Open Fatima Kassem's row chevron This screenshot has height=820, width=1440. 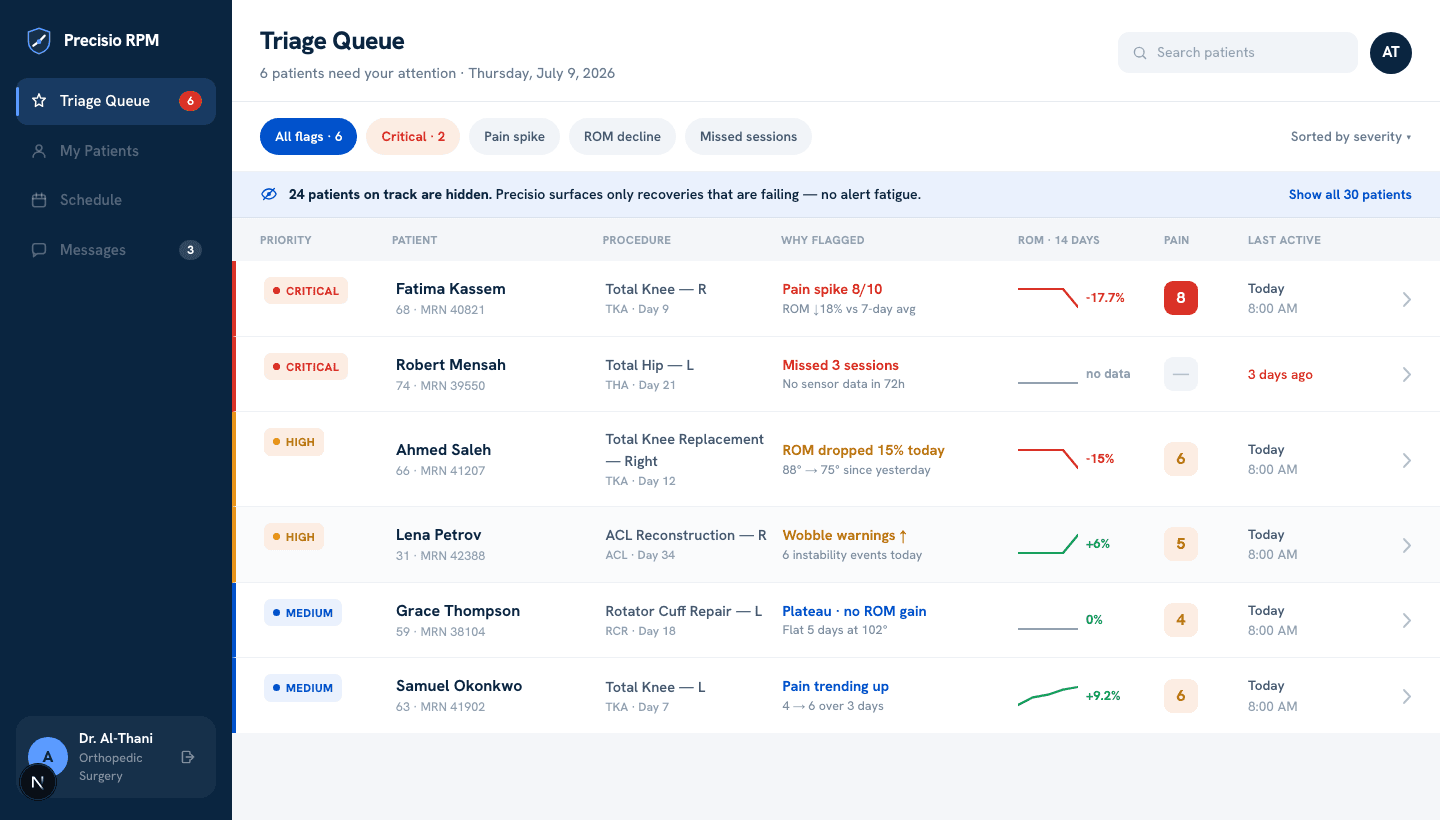click(1406, 299)
